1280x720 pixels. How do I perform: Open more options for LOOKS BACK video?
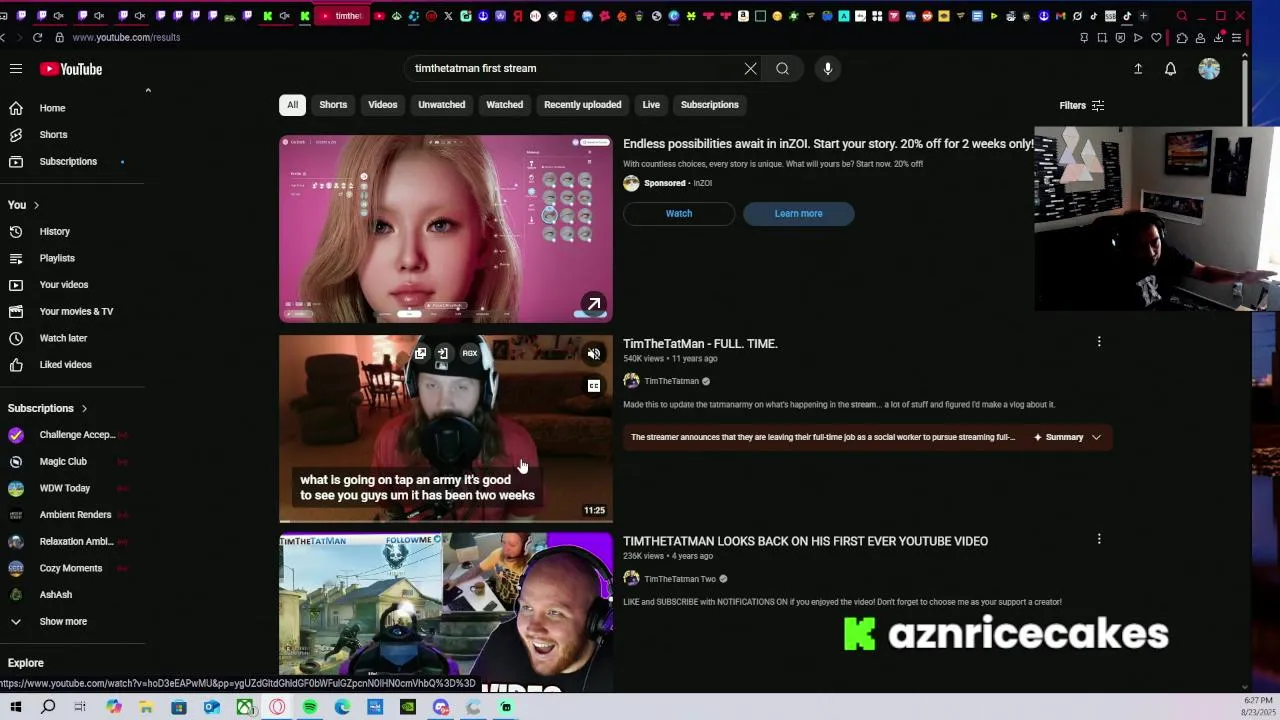point(1099,539)
